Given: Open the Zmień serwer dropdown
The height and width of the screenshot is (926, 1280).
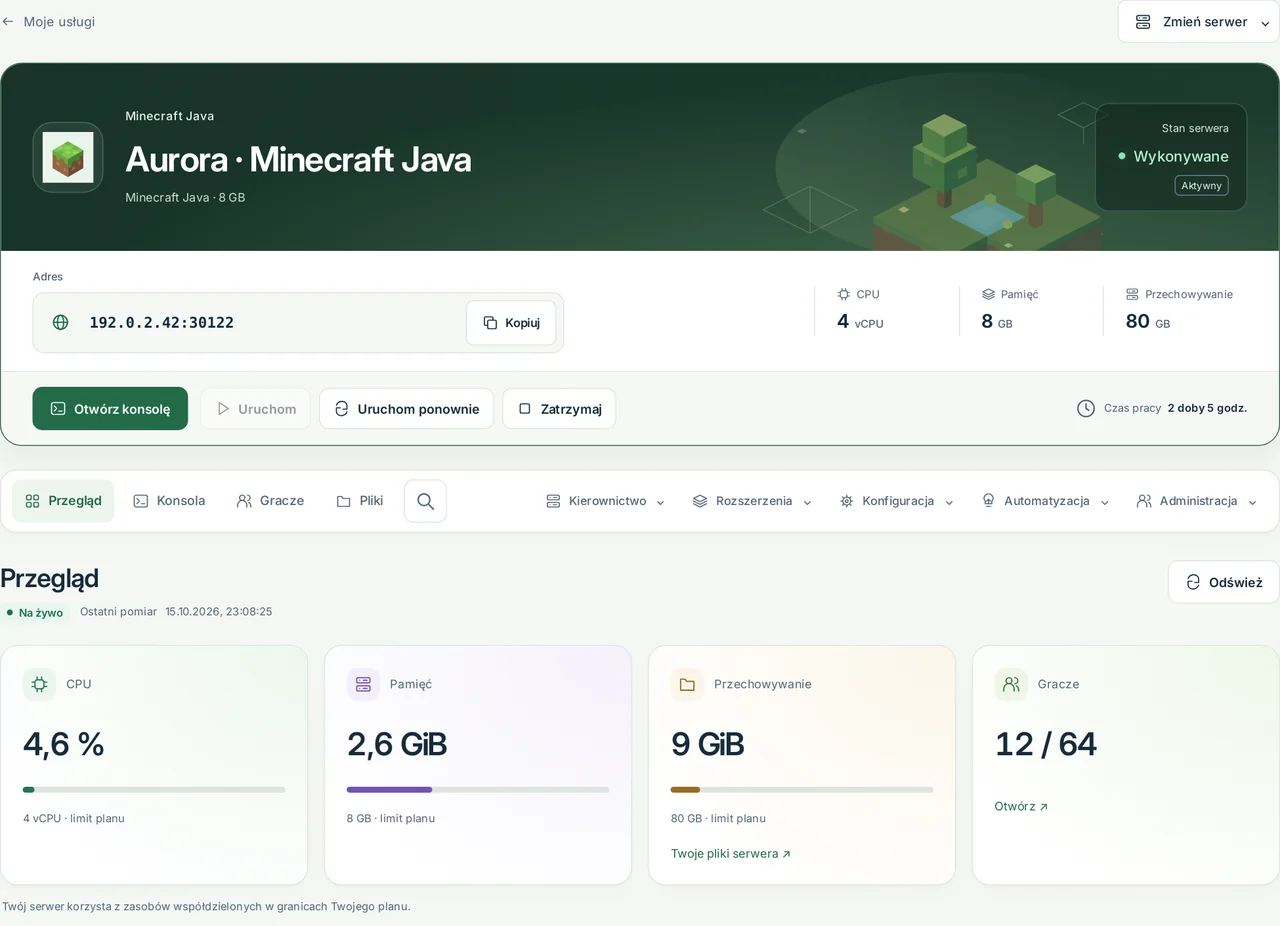Looking at the screenshot, I should pos(1199,22).
